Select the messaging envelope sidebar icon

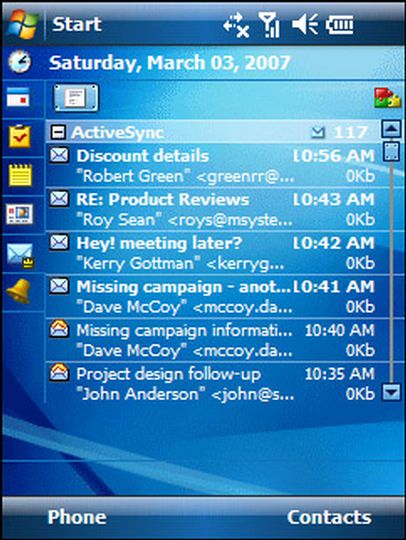click(x=20, y=256)
